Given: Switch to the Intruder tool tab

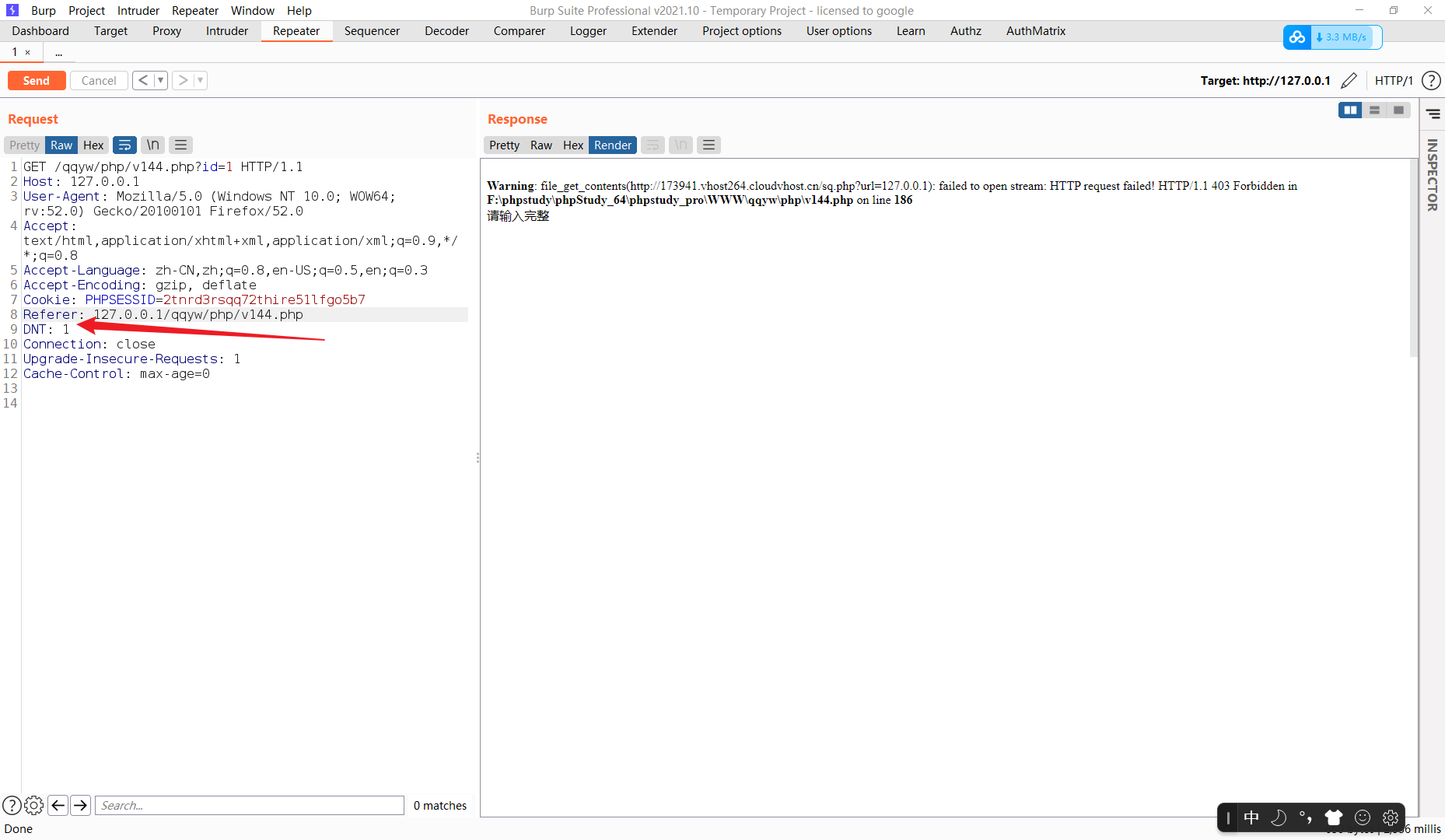Looking at the screenshot, I should tap(227, 31).
